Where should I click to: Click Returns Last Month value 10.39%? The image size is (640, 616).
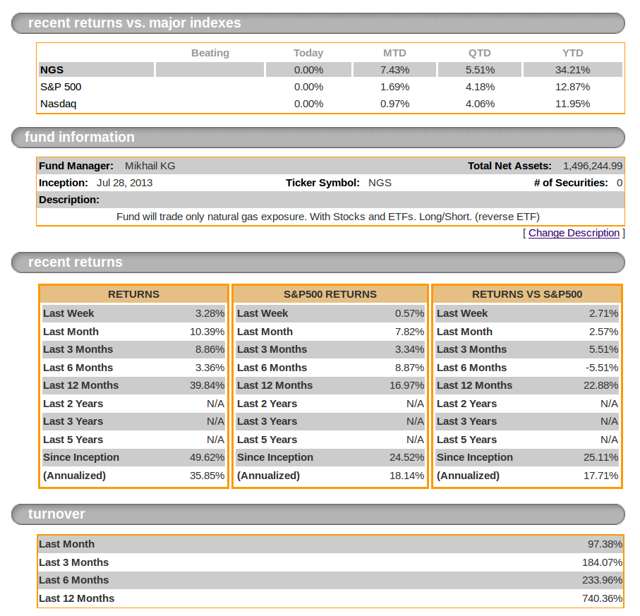pyautogui.click(x=207, y=332)
